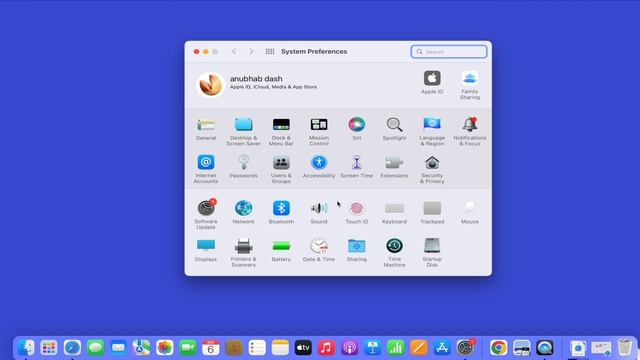Viewport: 640px width, 360px height.
Task: Open Internet Accounts pane
Action: [x=206, y=169]
